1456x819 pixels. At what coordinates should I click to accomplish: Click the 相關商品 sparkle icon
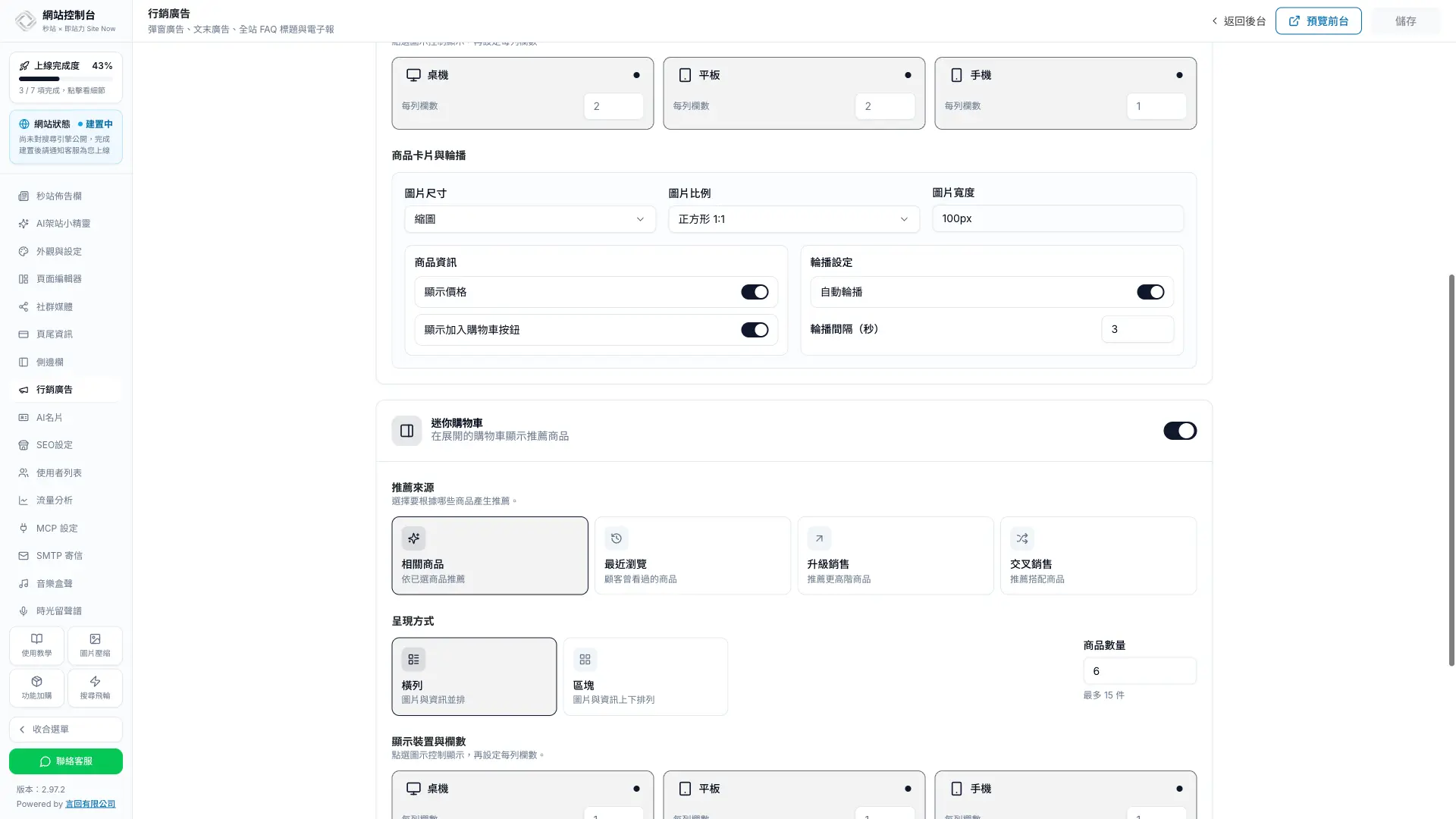point(413,538)
